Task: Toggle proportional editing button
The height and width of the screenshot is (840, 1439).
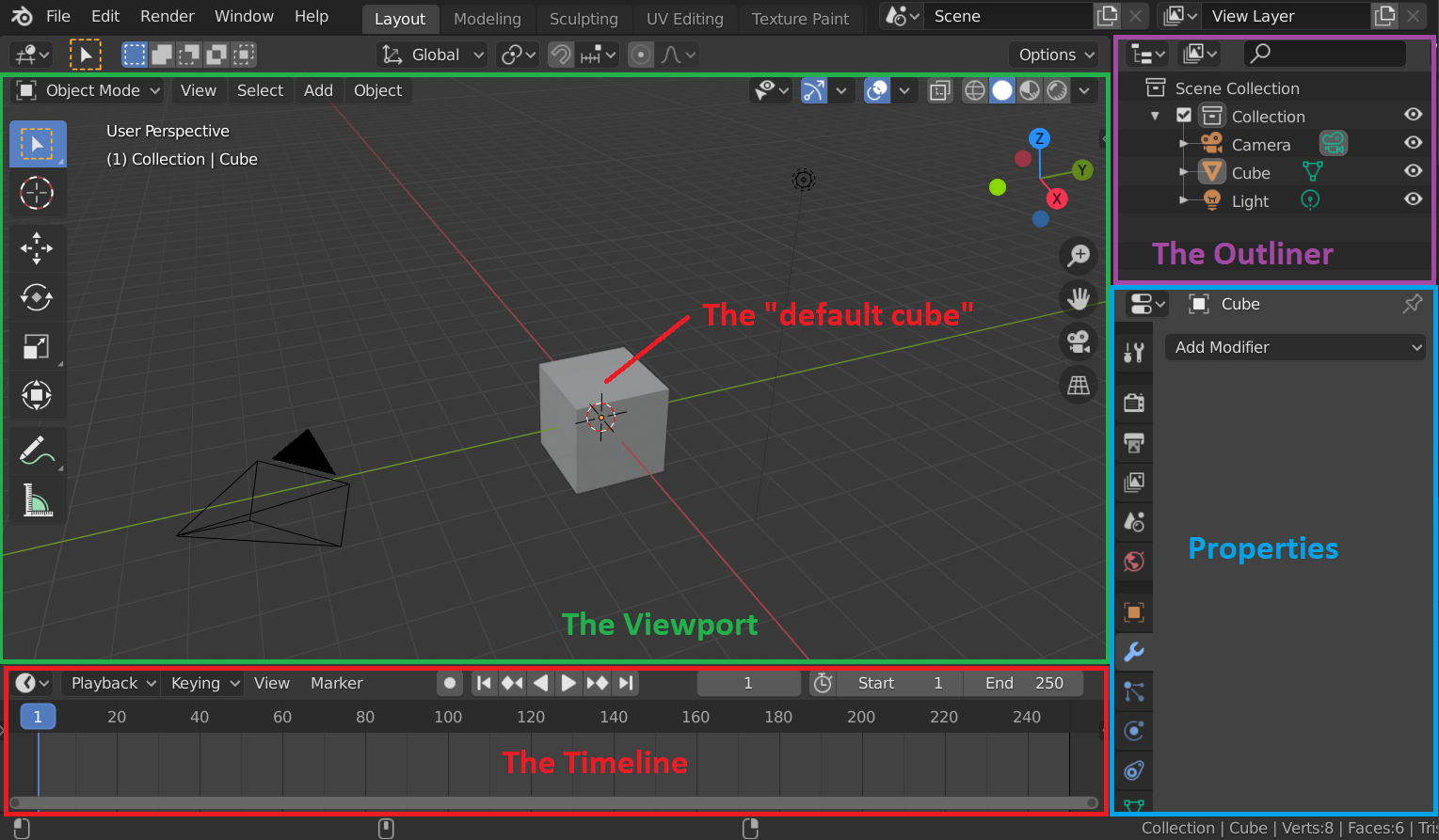Action: tap(641, 55)
